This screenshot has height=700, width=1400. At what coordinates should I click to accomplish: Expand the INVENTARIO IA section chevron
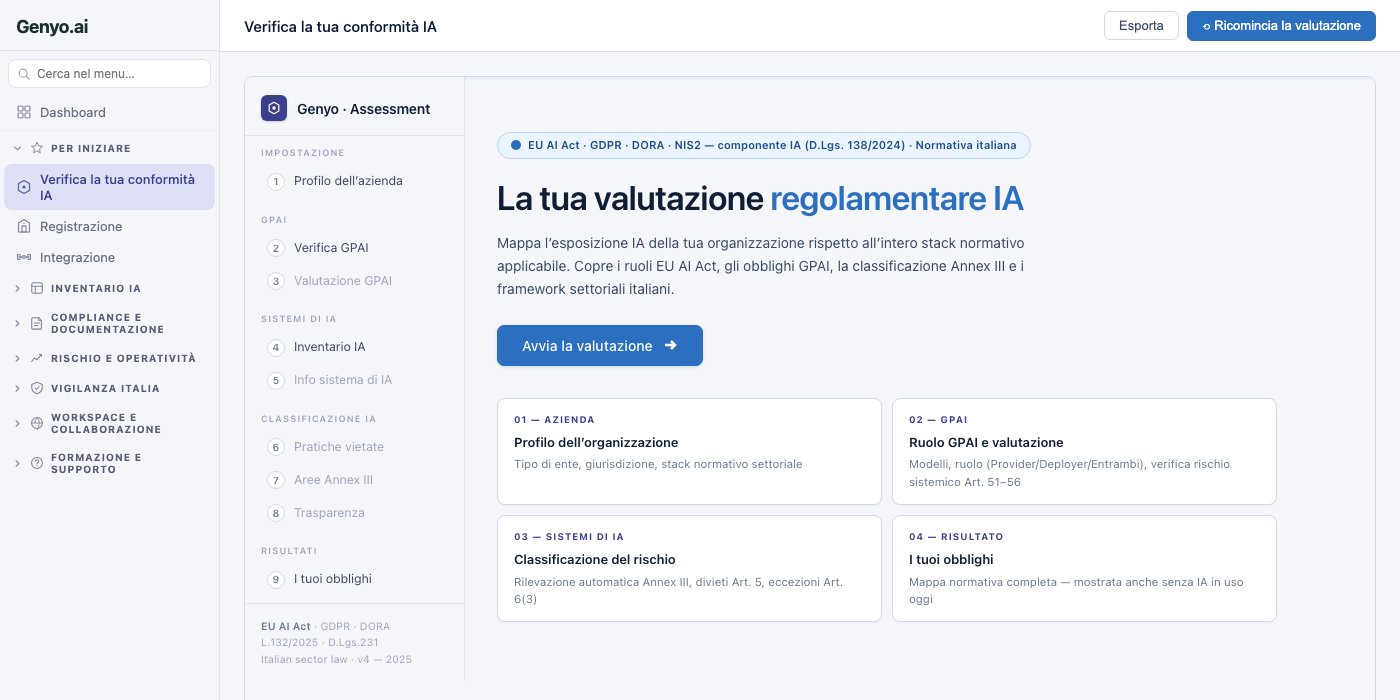click(17, 288)
